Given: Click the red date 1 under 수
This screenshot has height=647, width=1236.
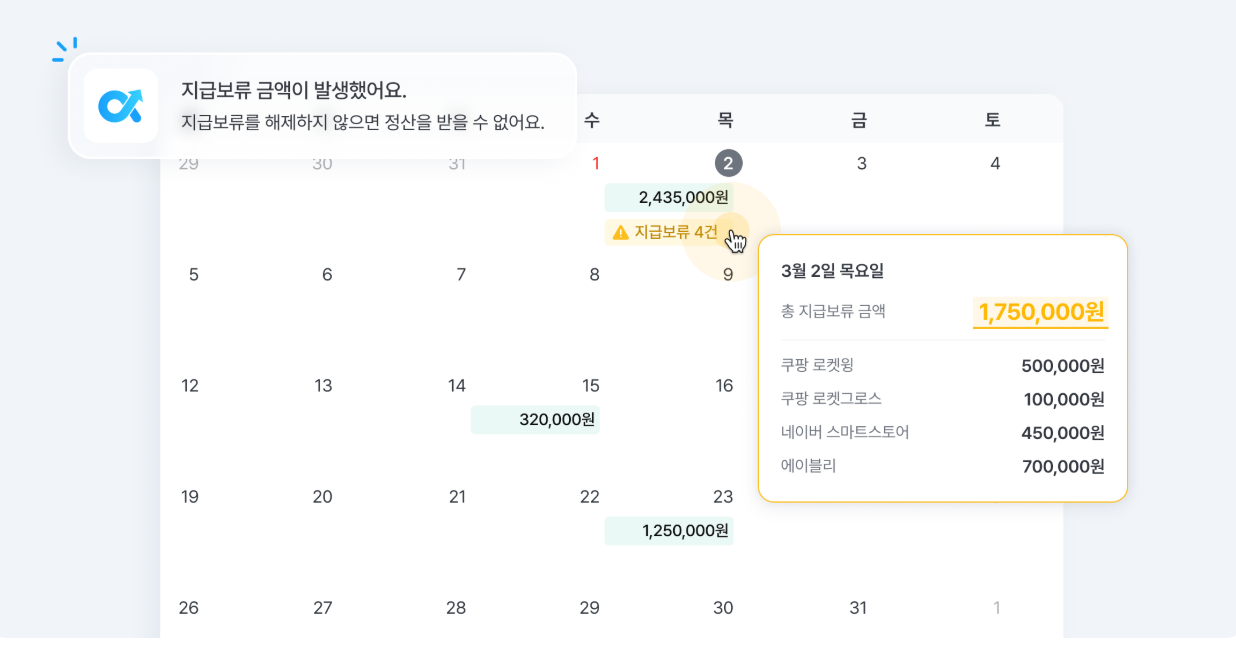Looking at the screenshot, I should [x=596, y=163].
